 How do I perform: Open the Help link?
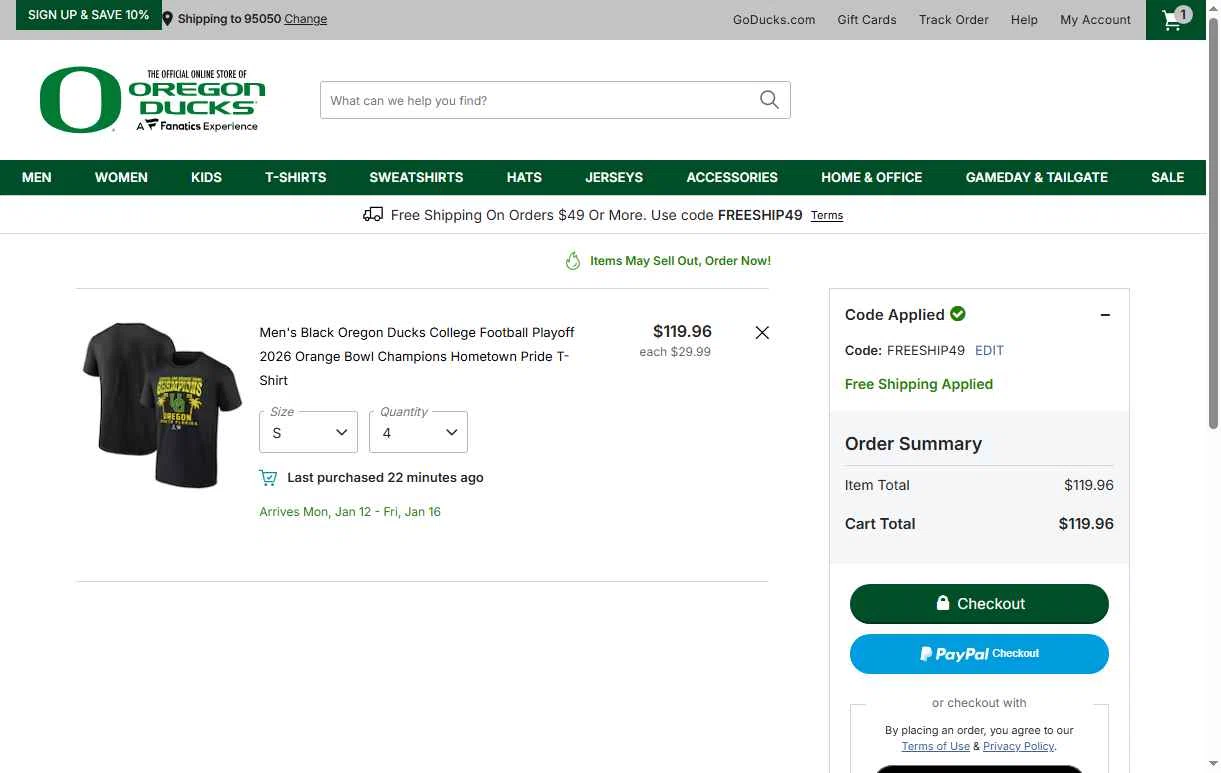[1024, 19]
